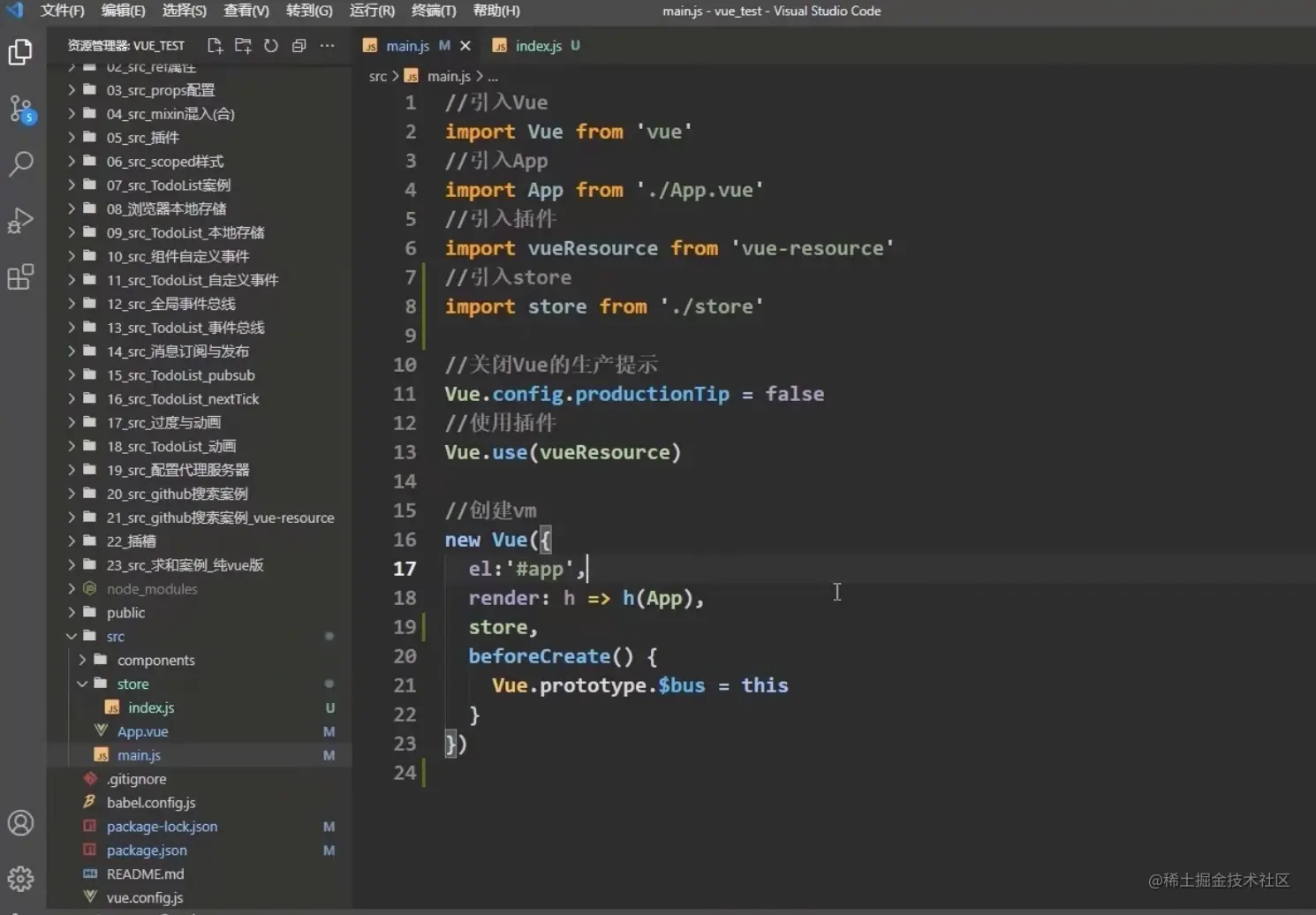Viewport: 1316px width, 915px height.
Task: Open Source Control view with badge
Action: (x=21, y=110)
